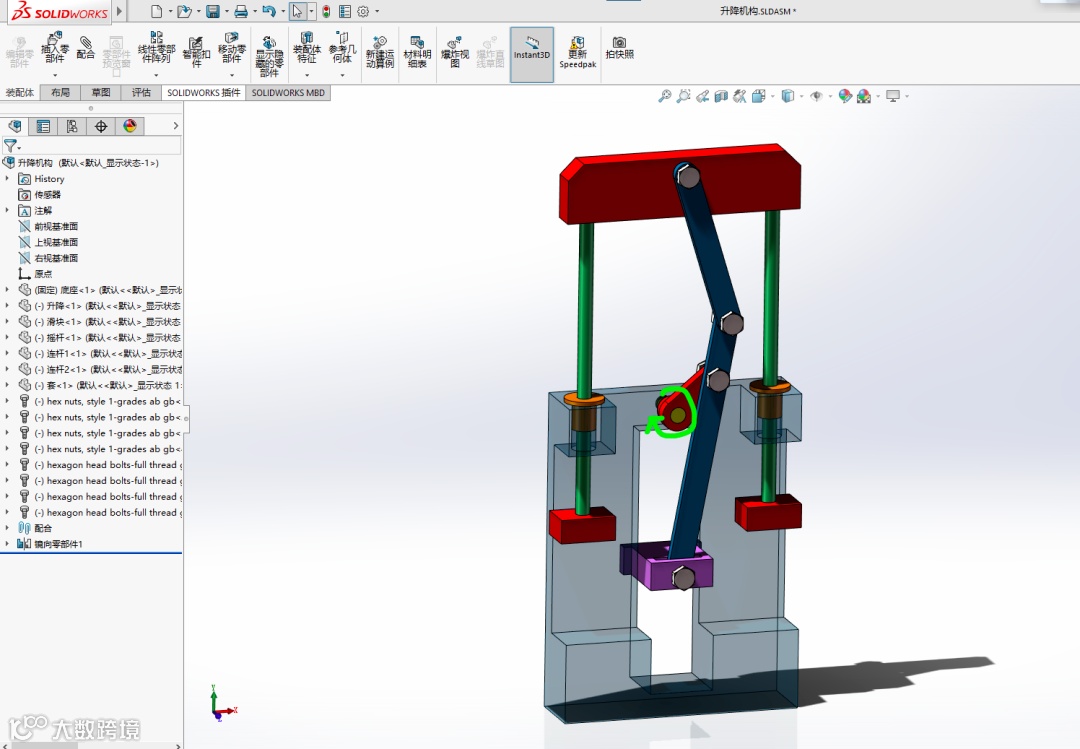Click the 参考几何体 Reference Geometry tool
The height and width of the screenshot is (749, 1080).
tap(342, 48)
